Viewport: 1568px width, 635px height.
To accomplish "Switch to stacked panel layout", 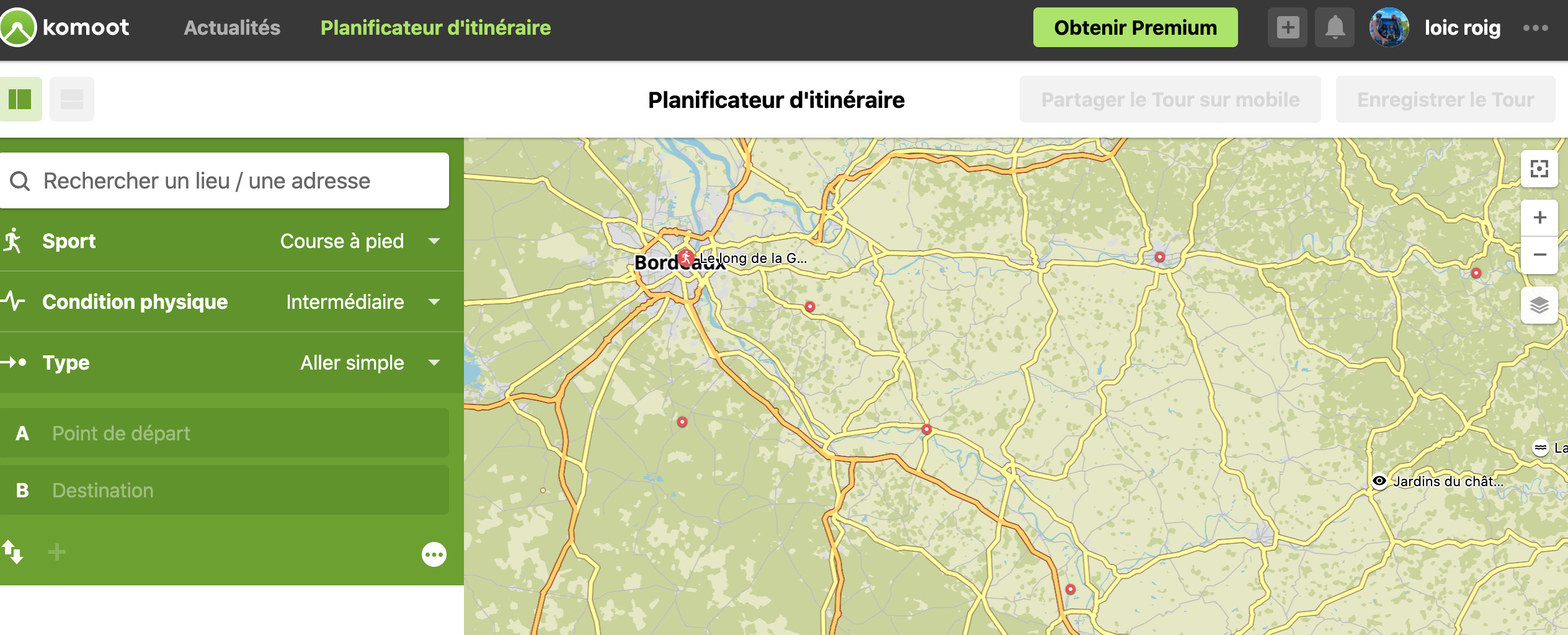I will (72, 99).
